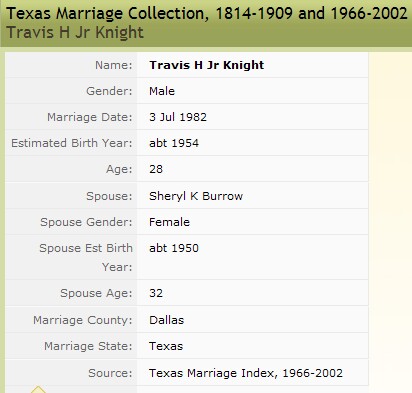Click the estimated birth year abt 1954

[x=174, y=143]
